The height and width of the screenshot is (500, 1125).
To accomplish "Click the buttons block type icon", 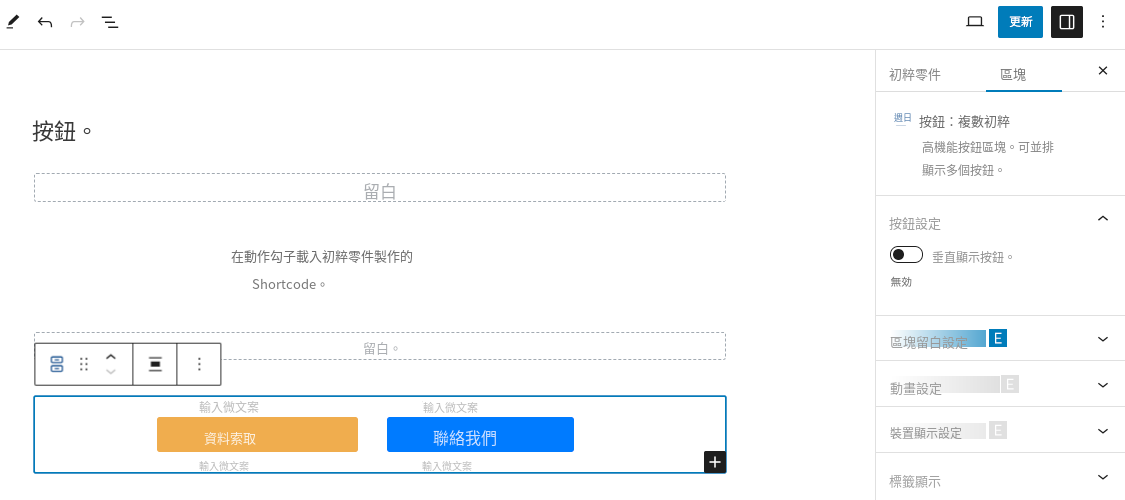I will (57, 364).
